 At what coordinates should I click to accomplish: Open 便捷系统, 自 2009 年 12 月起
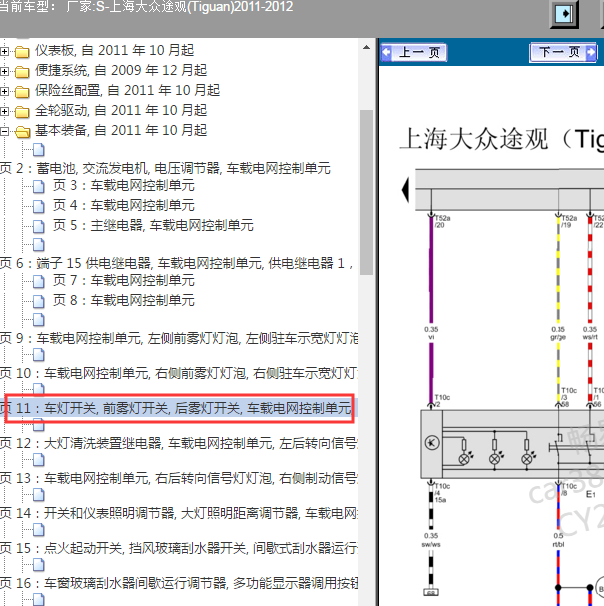click(x=121, y=71)
